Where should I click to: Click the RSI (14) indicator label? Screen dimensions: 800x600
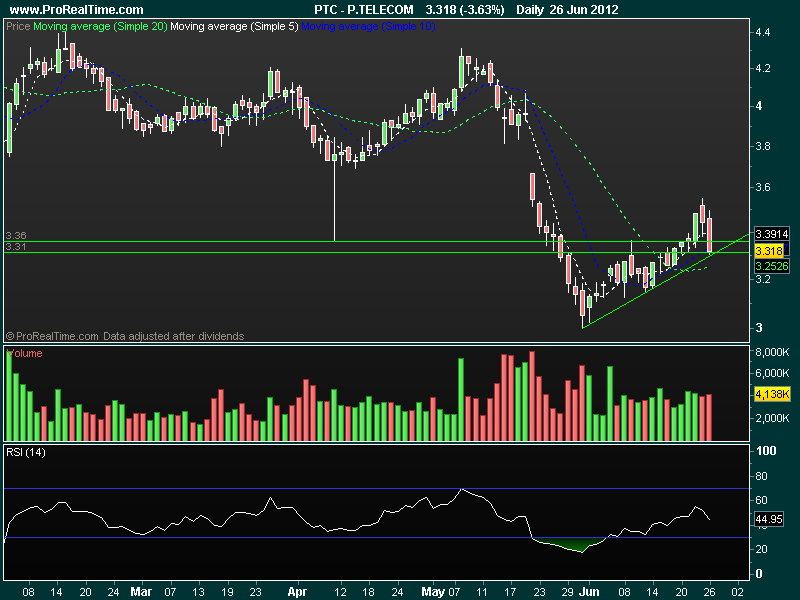pos(26,452)
